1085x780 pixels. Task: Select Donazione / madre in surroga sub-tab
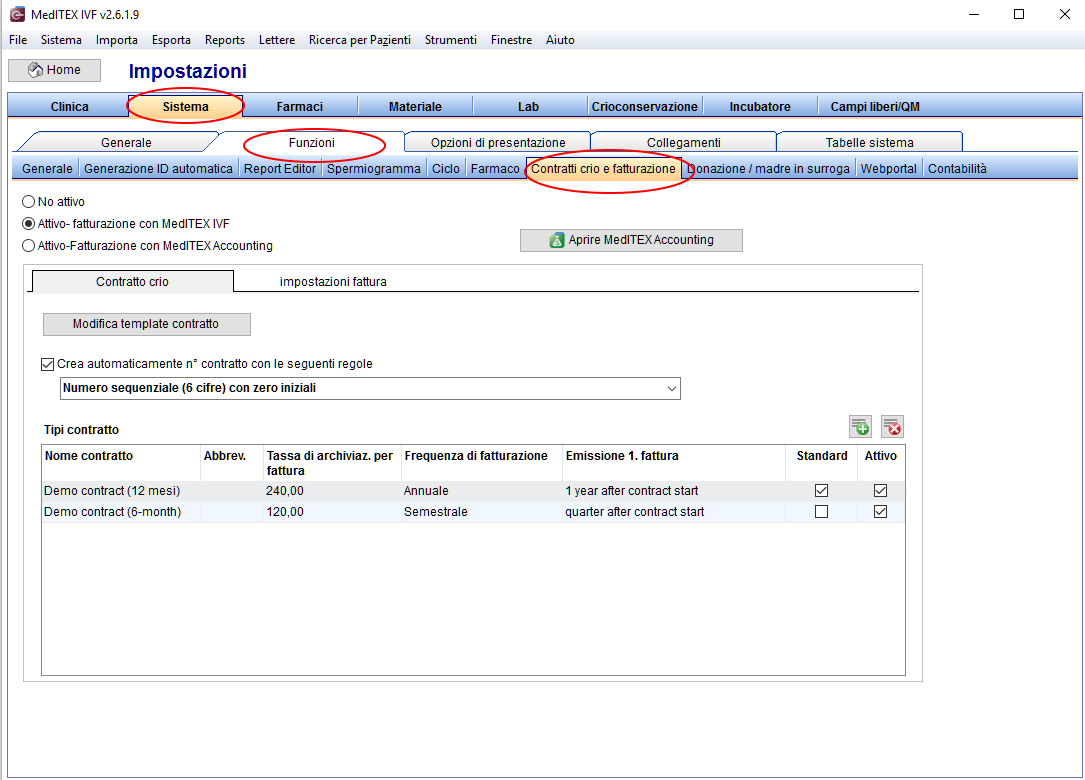769,169
